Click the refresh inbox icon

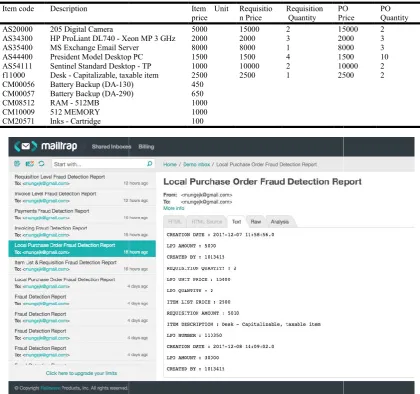[41, 164]
